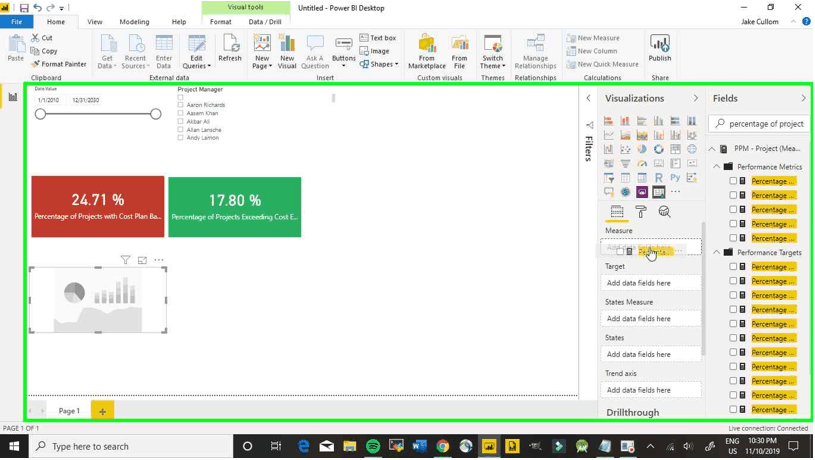
Task: Click the Publish button
Action: click(660, 48)
